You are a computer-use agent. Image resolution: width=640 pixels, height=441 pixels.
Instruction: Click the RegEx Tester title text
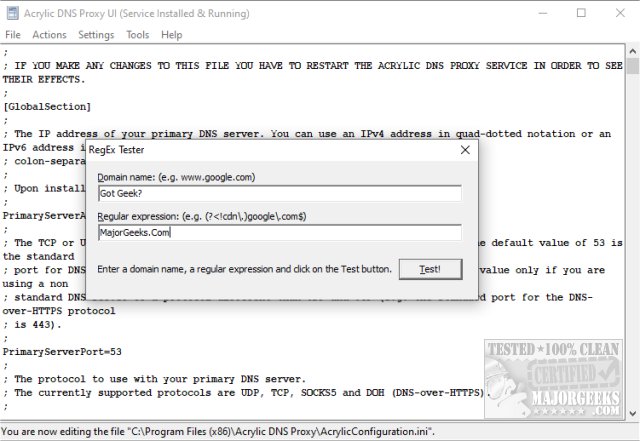coord(116,150)
